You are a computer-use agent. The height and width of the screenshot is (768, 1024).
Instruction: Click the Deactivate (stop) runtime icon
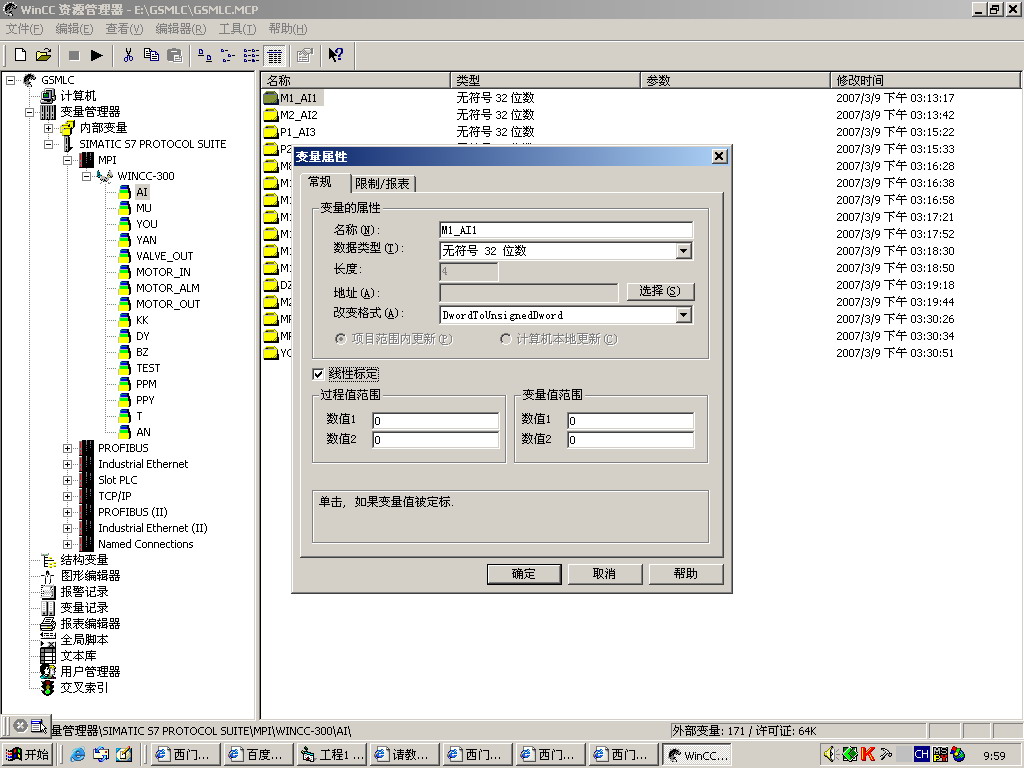pyautogui.click(x=74, y=56)
